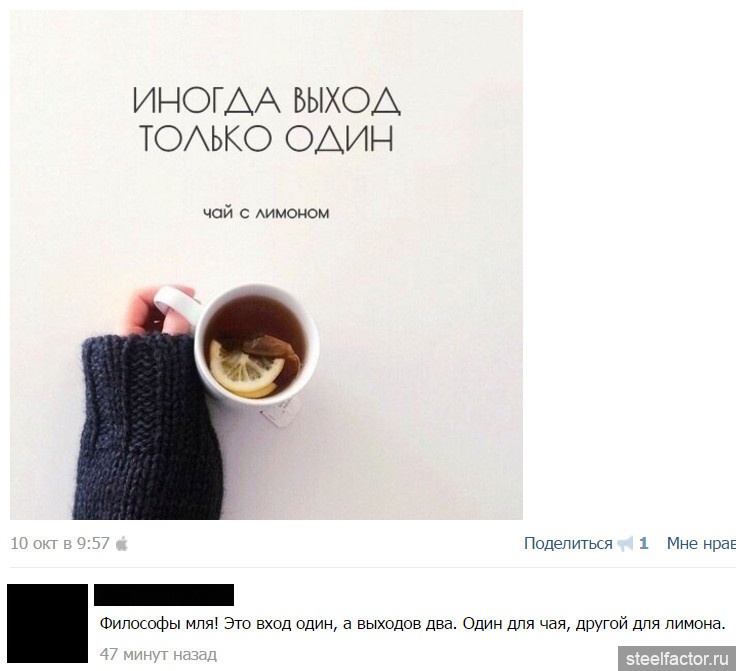The height and width of the screenshot is (671, 736).
Task: Open the commenter's blacked-out avatar
Action: [47, 623]
